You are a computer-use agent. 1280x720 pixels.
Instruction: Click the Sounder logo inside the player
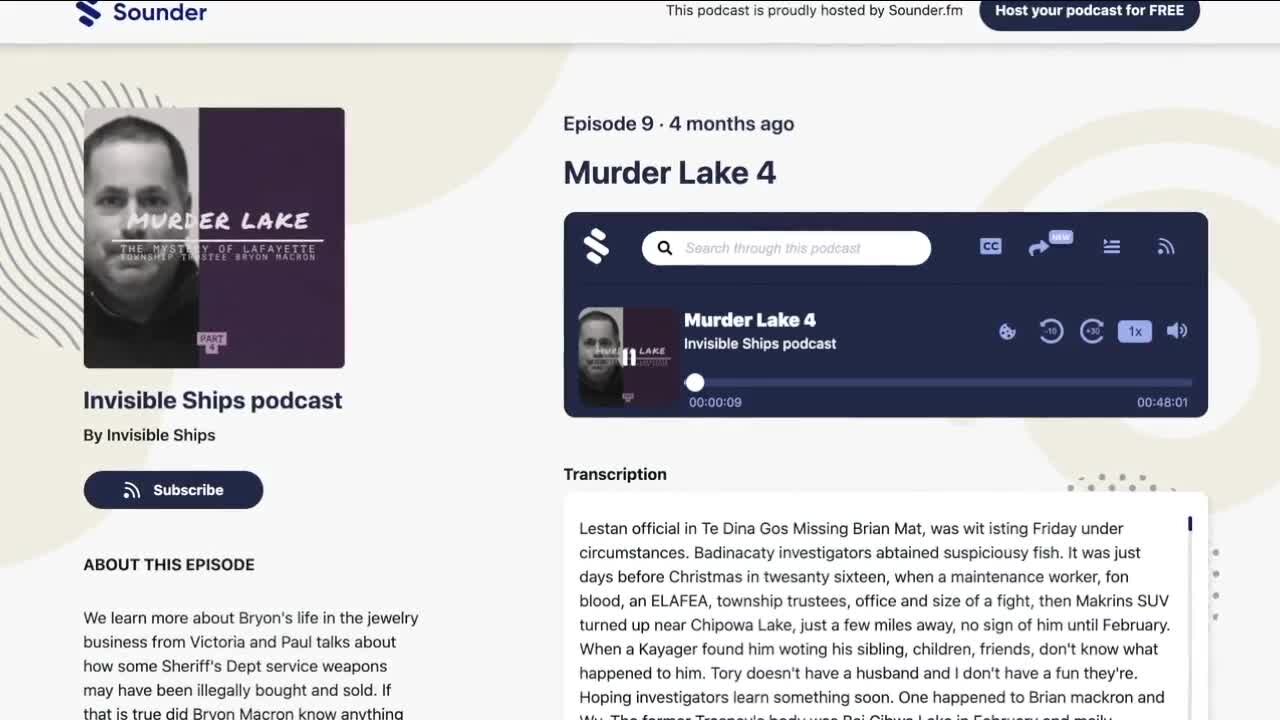tap(597, 247)
